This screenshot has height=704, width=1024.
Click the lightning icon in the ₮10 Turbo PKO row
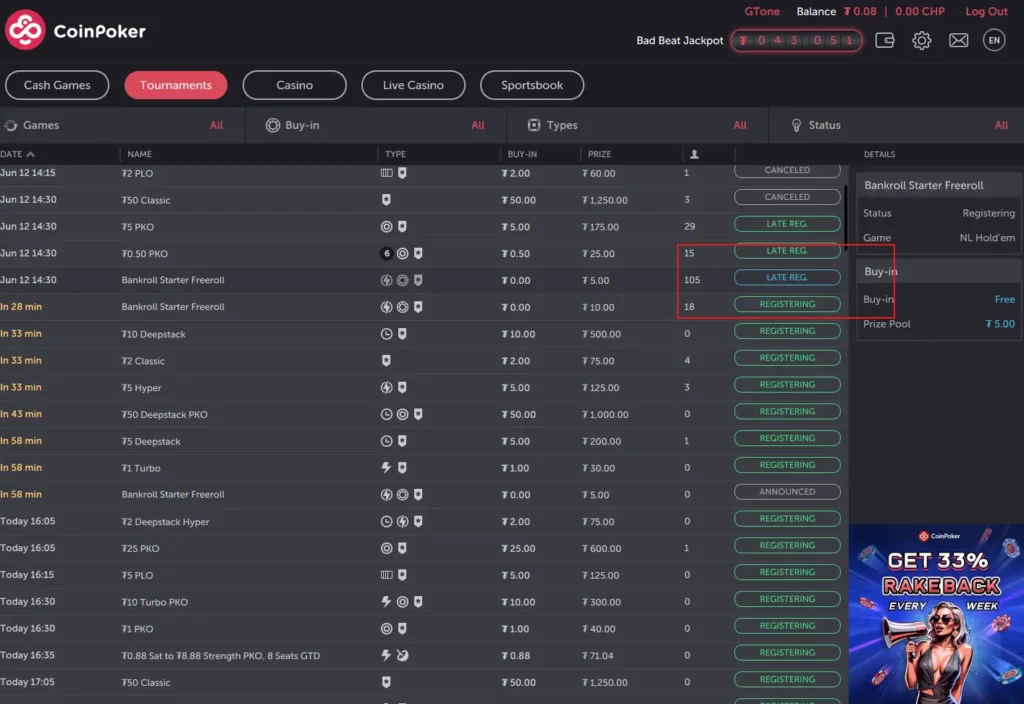[x=387, y=601]
